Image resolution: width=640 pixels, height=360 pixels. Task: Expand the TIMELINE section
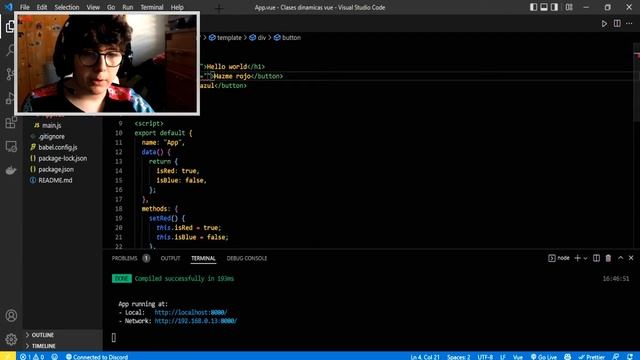(62, 346)
